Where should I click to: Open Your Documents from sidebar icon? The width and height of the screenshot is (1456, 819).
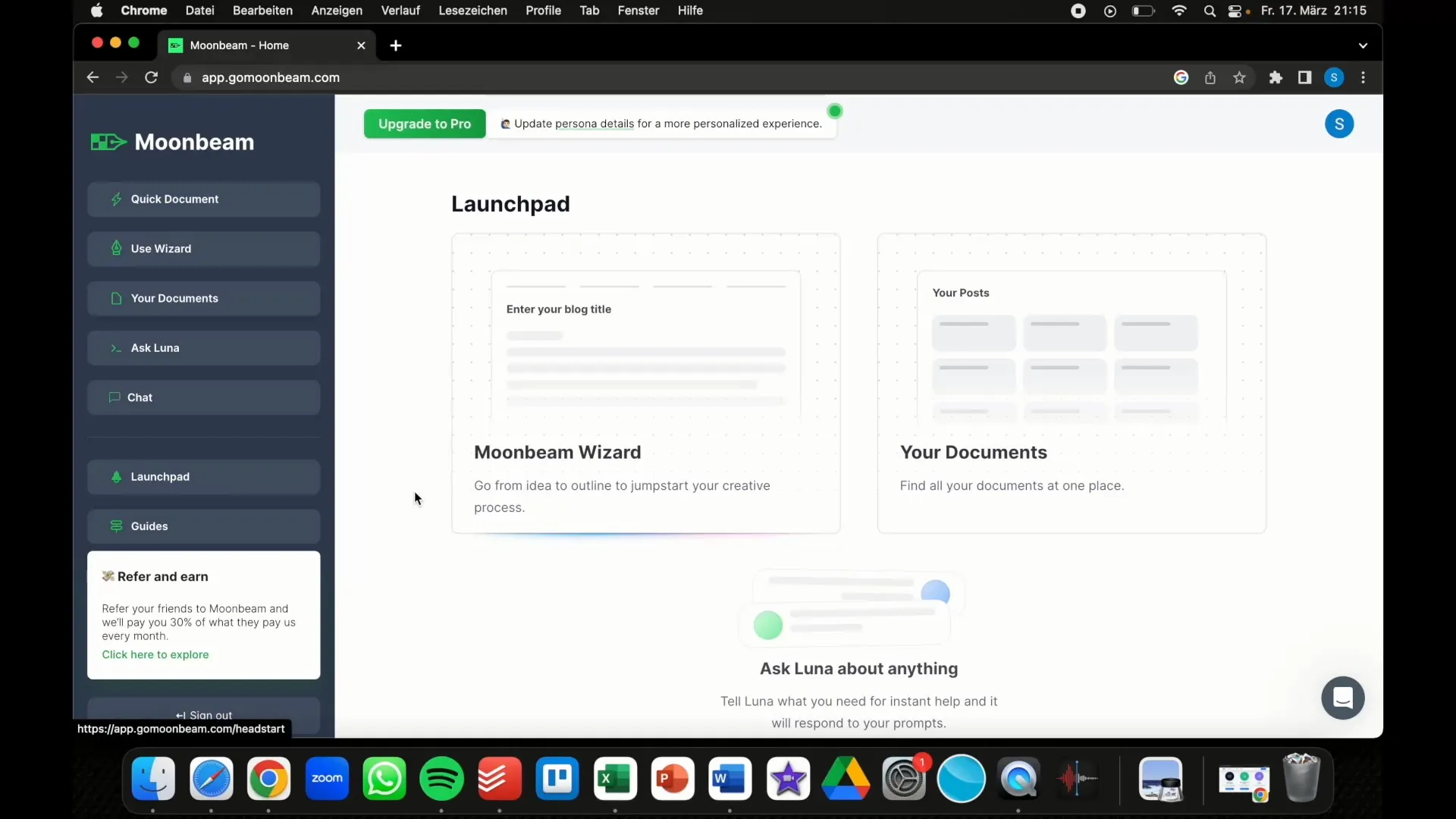115,298
